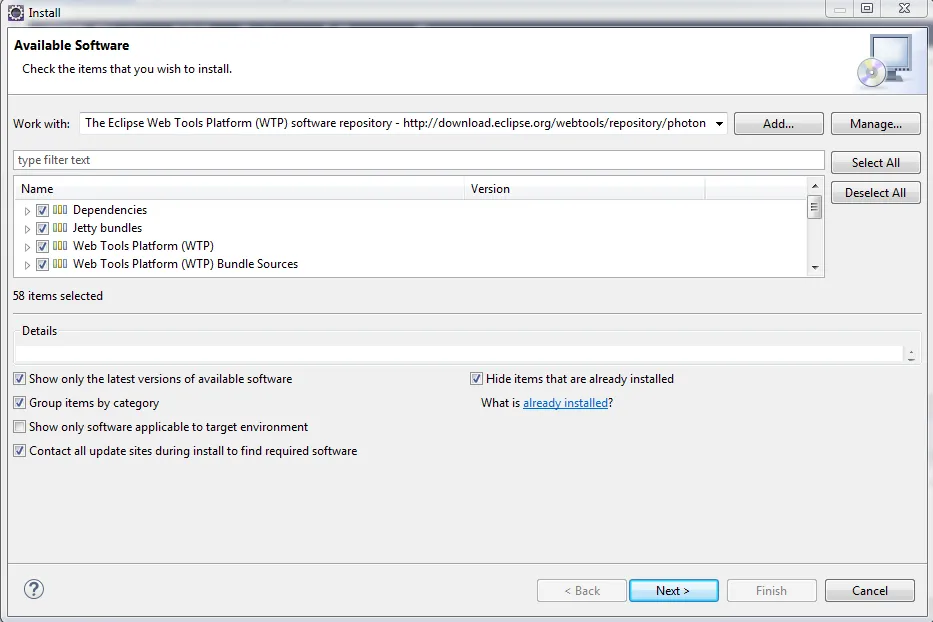Click the Manage... button

(875, 124)
